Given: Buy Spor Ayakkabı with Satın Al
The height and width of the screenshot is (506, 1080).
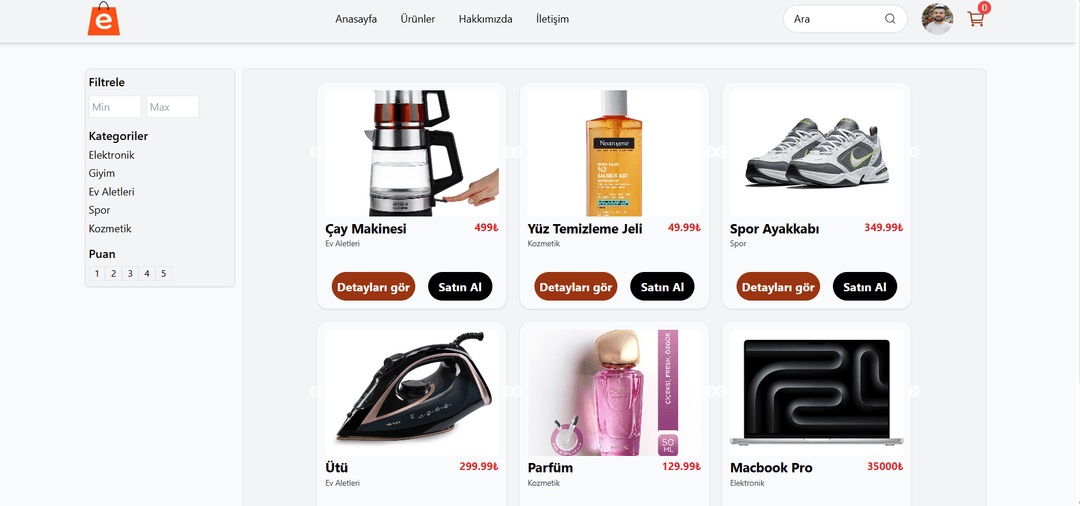Looking at the screenshot, I should (864, 286).
